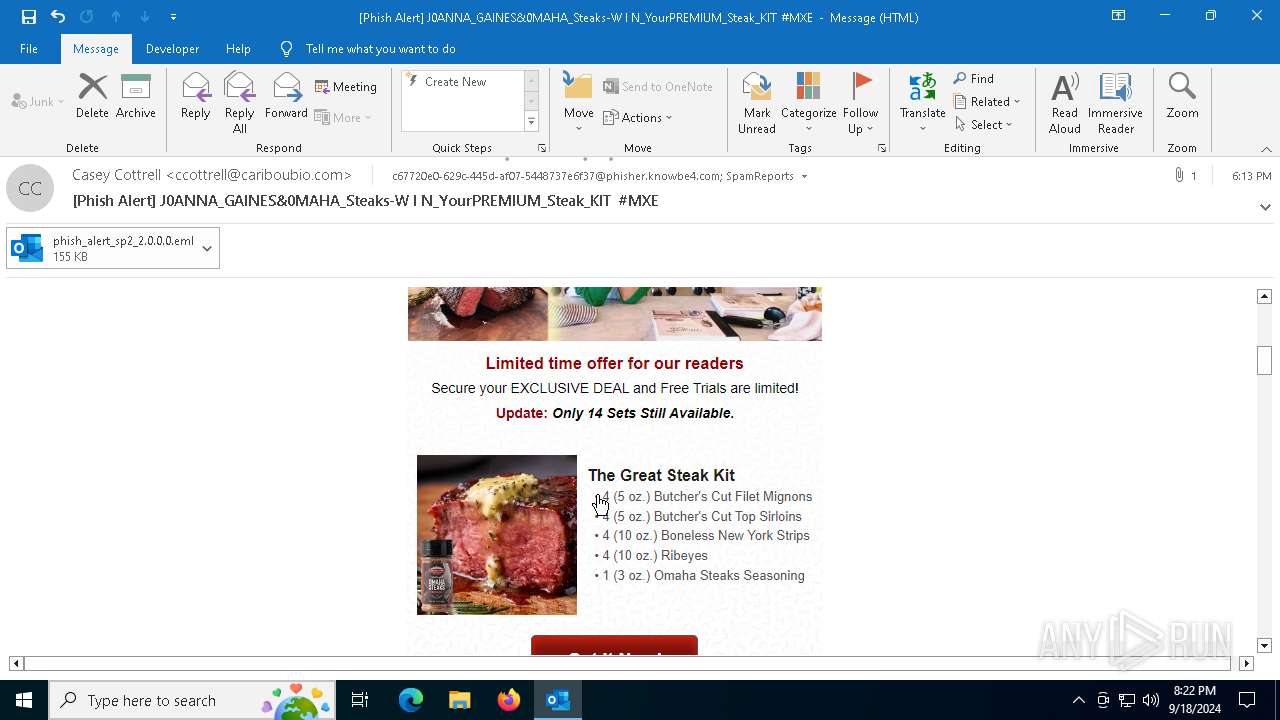Viewport: 1280px width, 720px height.
Task: Click the vertical scrollbar thumb
Action: [x=1264, y=360]
